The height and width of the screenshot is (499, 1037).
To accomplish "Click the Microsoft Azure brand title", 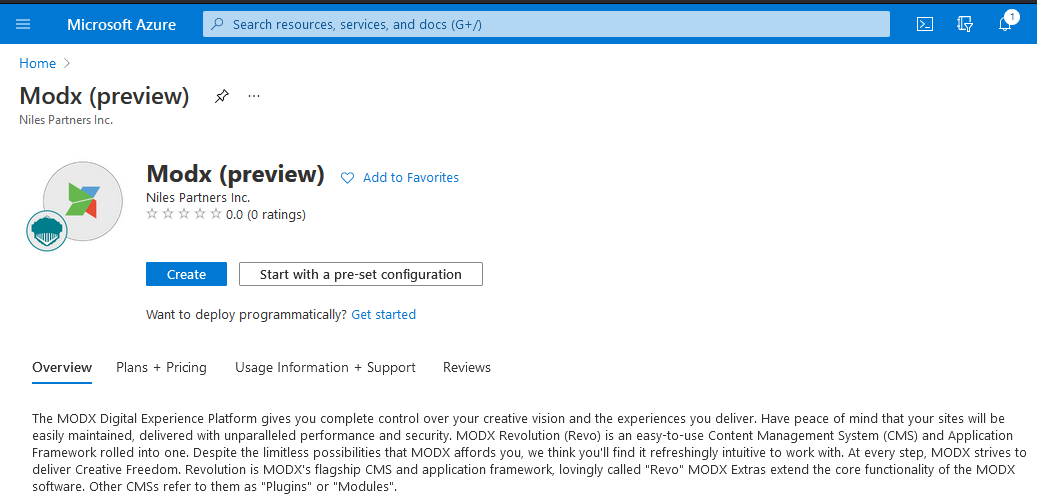I will pyautogui.click(x=121, y=24).
